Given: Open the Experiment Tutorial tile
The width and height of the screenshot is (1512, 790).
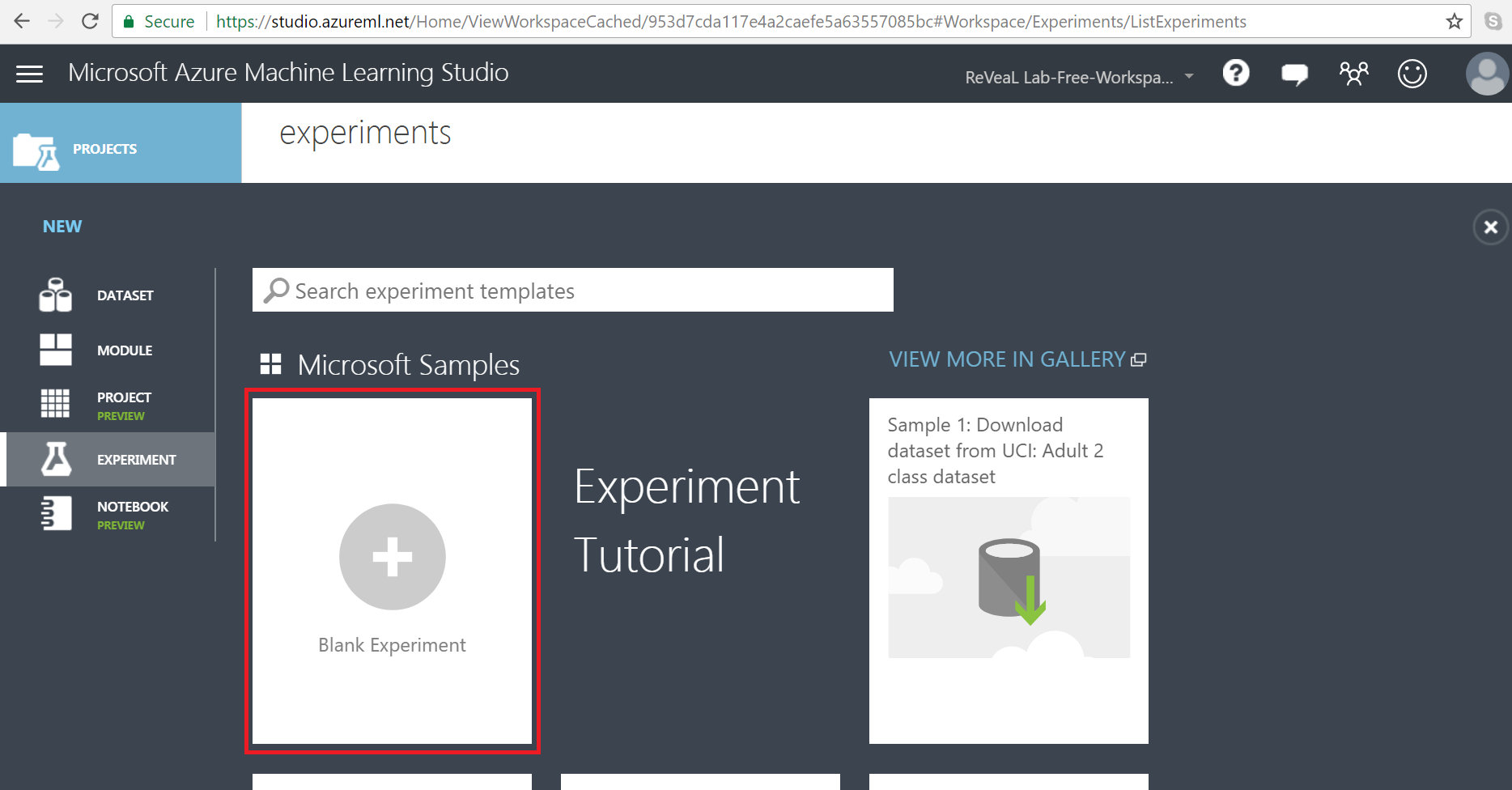Looking at the screenshot, I should (687, 520).
